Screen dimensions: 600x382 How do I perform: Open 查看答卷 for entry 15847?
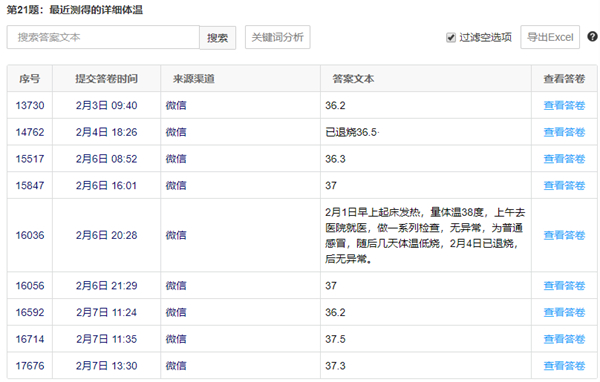pyautogui.click(x=564, y=186)
